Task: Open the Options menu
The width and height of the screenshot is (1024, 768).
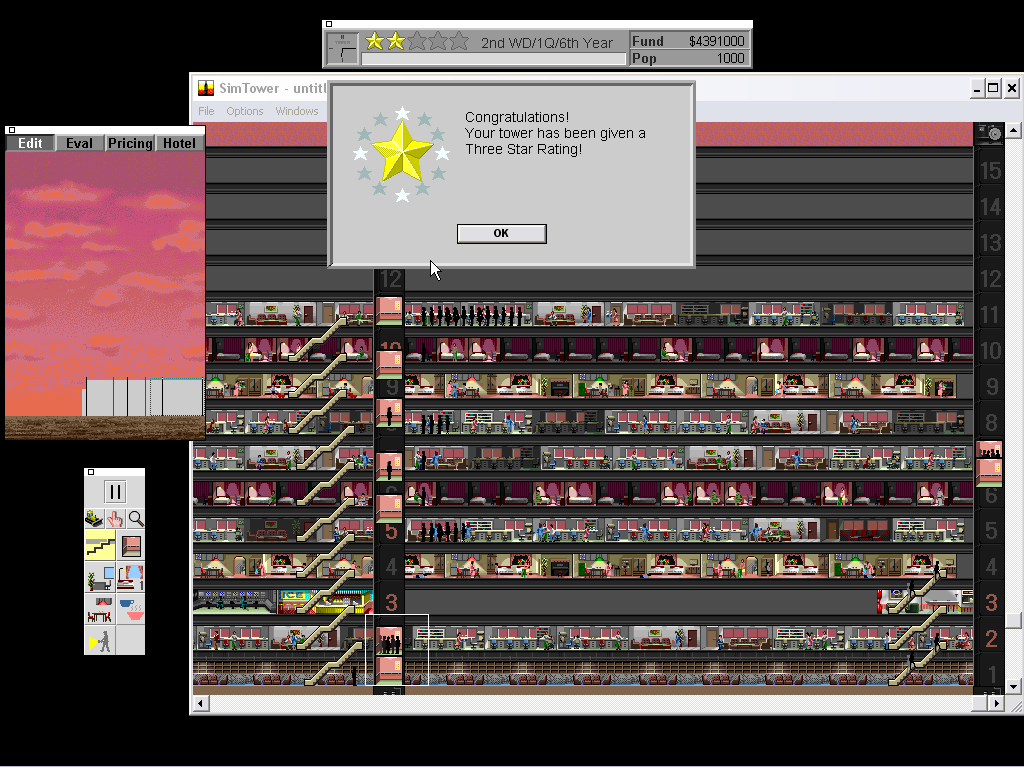Action: pyautogui.click(x=245, y=111)
